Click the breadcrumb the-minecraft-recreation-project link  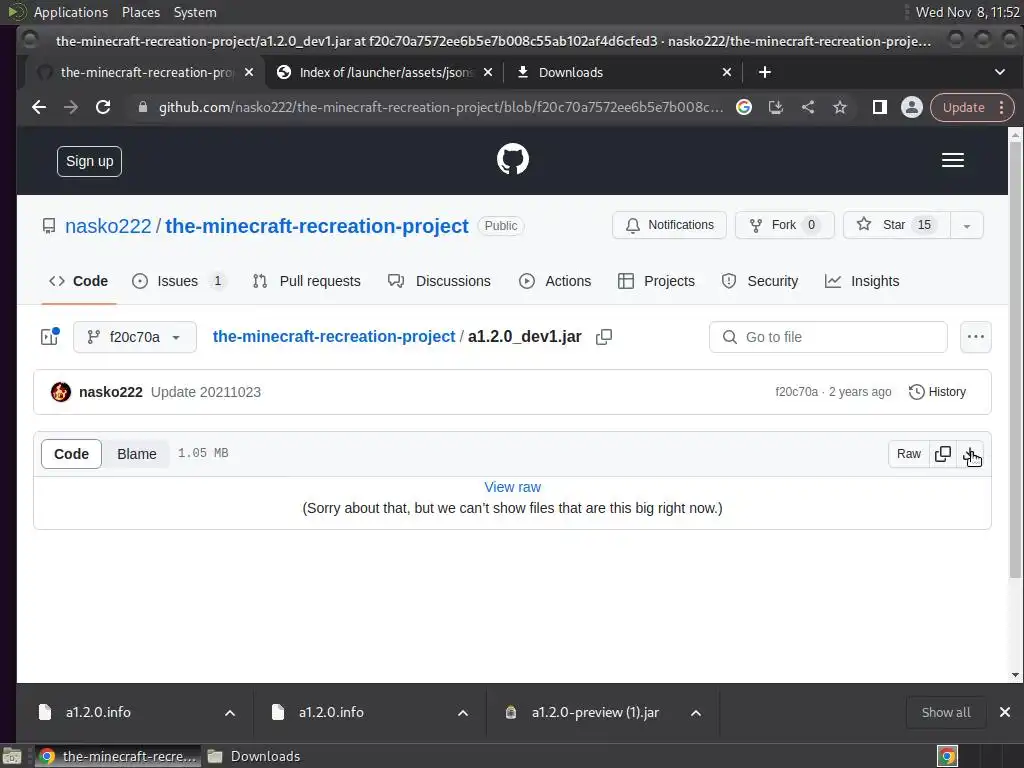tap(334, 336)
